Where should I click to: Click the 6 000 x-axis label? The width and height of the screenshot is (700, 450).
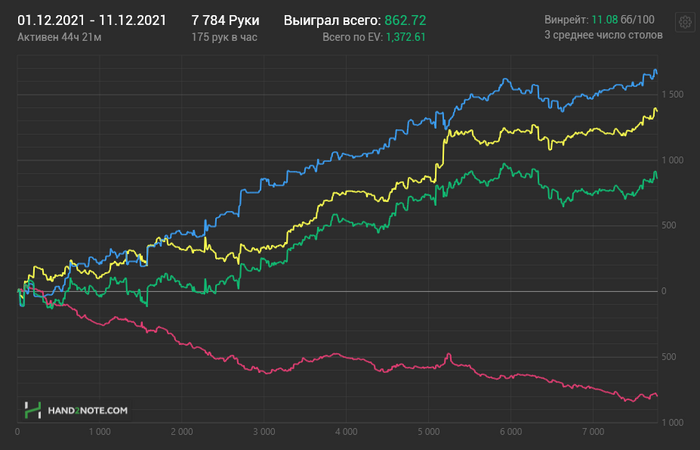coord(510,432)
